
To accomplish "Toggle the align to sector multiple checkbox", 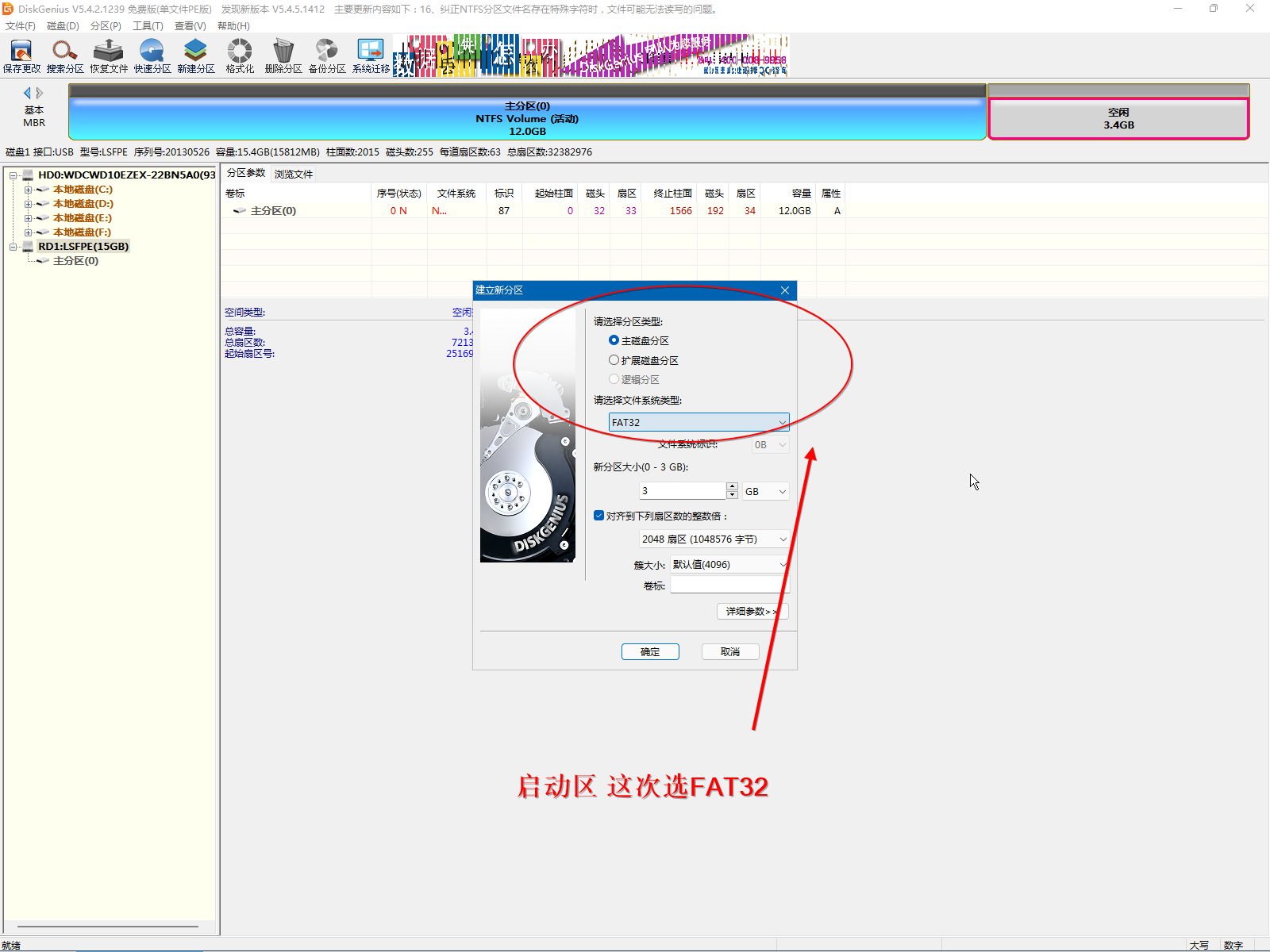I will [598, 516].
